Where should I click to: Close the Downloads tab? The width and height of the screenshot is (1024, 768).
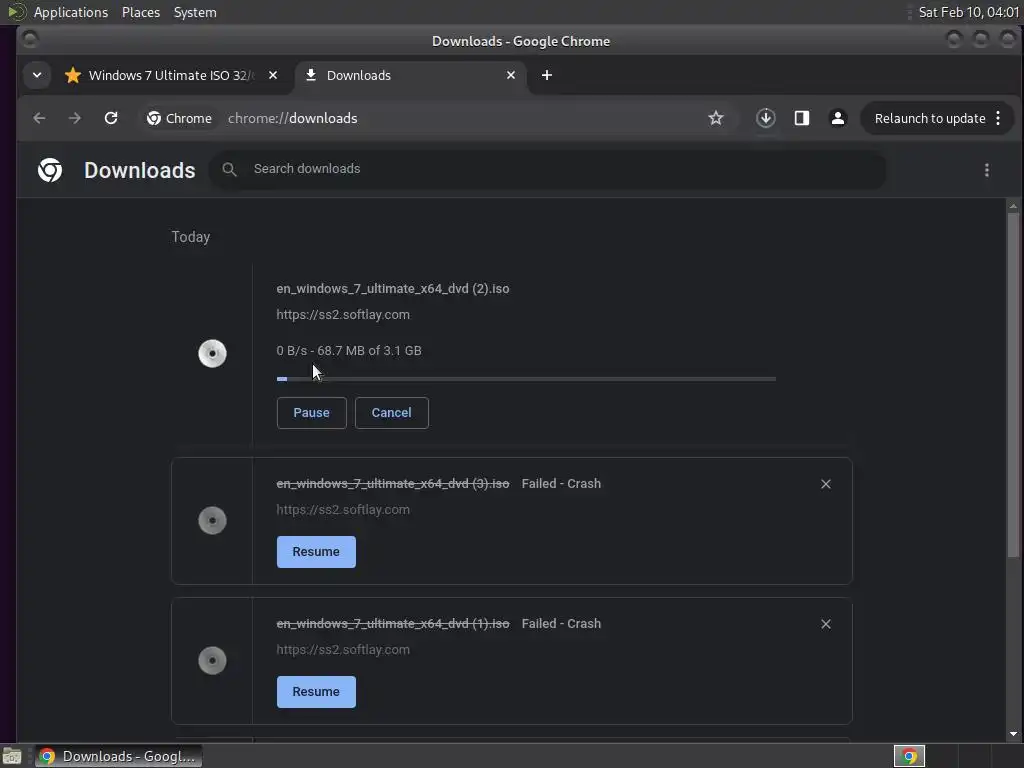[x=511, y=75]
